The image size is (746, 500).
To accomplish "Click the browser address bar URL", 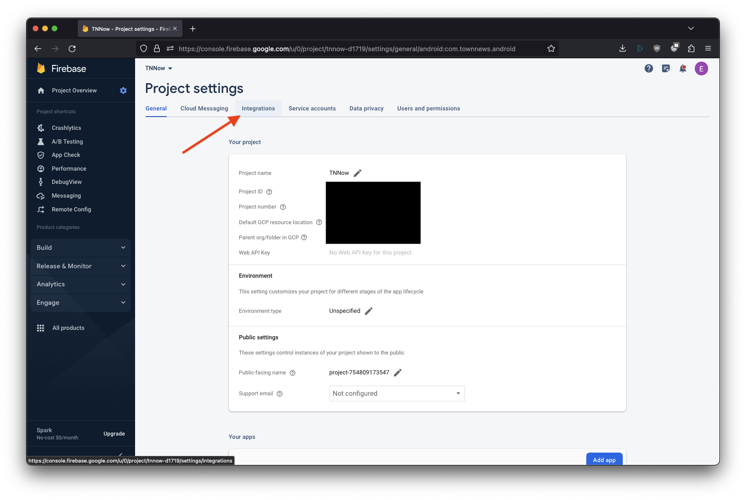I will [346, 49].
